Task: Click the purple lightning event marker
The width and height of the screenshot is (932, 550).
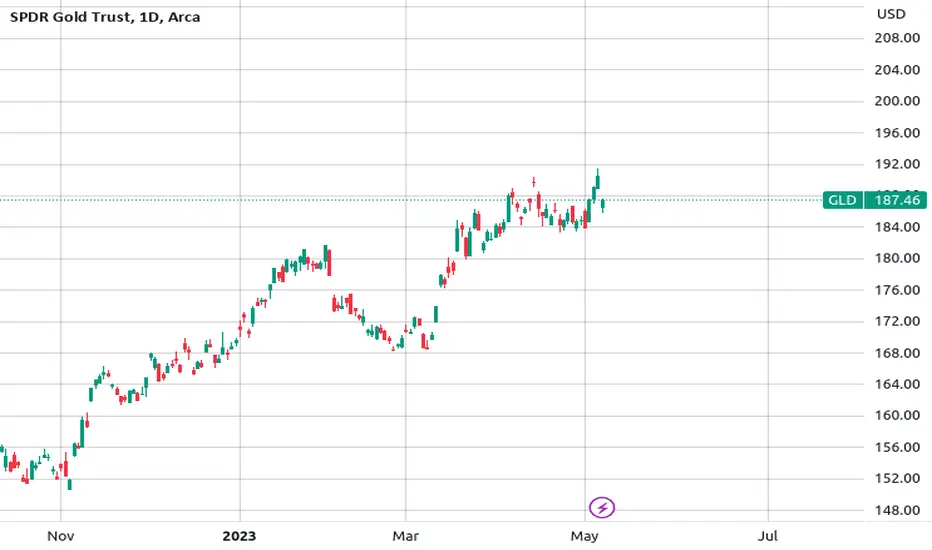Action: (602, 508)
